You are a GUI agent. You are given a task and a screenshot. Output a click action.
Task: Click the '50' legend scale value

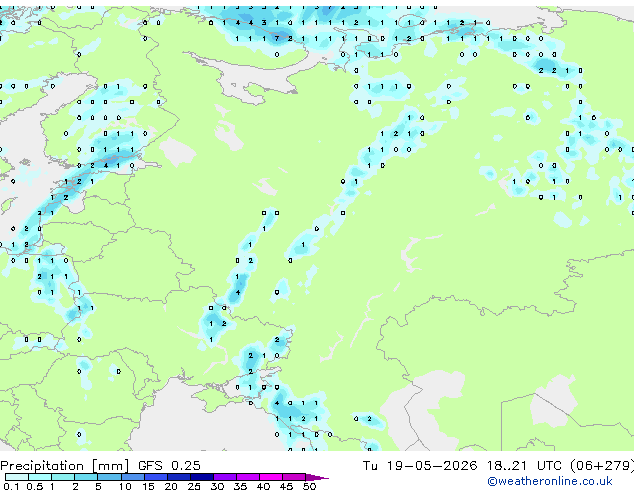point(309,486)
